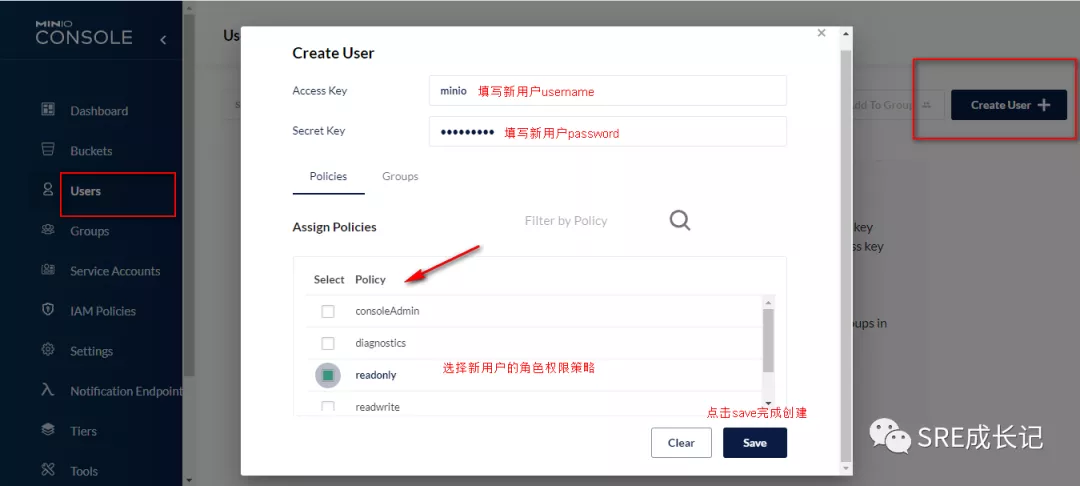Screen dimensions: 1080x486
Task: Click the Select column header
Action: [329, 279]
